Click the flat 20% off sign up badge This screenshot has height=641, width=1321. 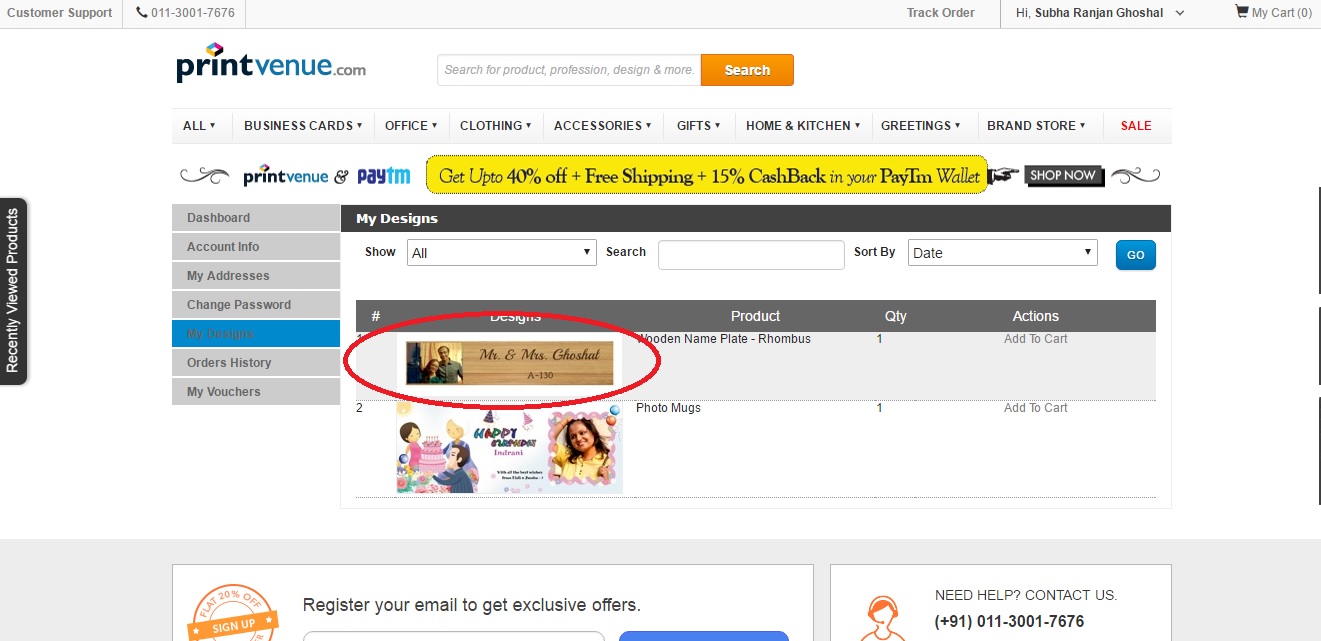pos(233,612)
